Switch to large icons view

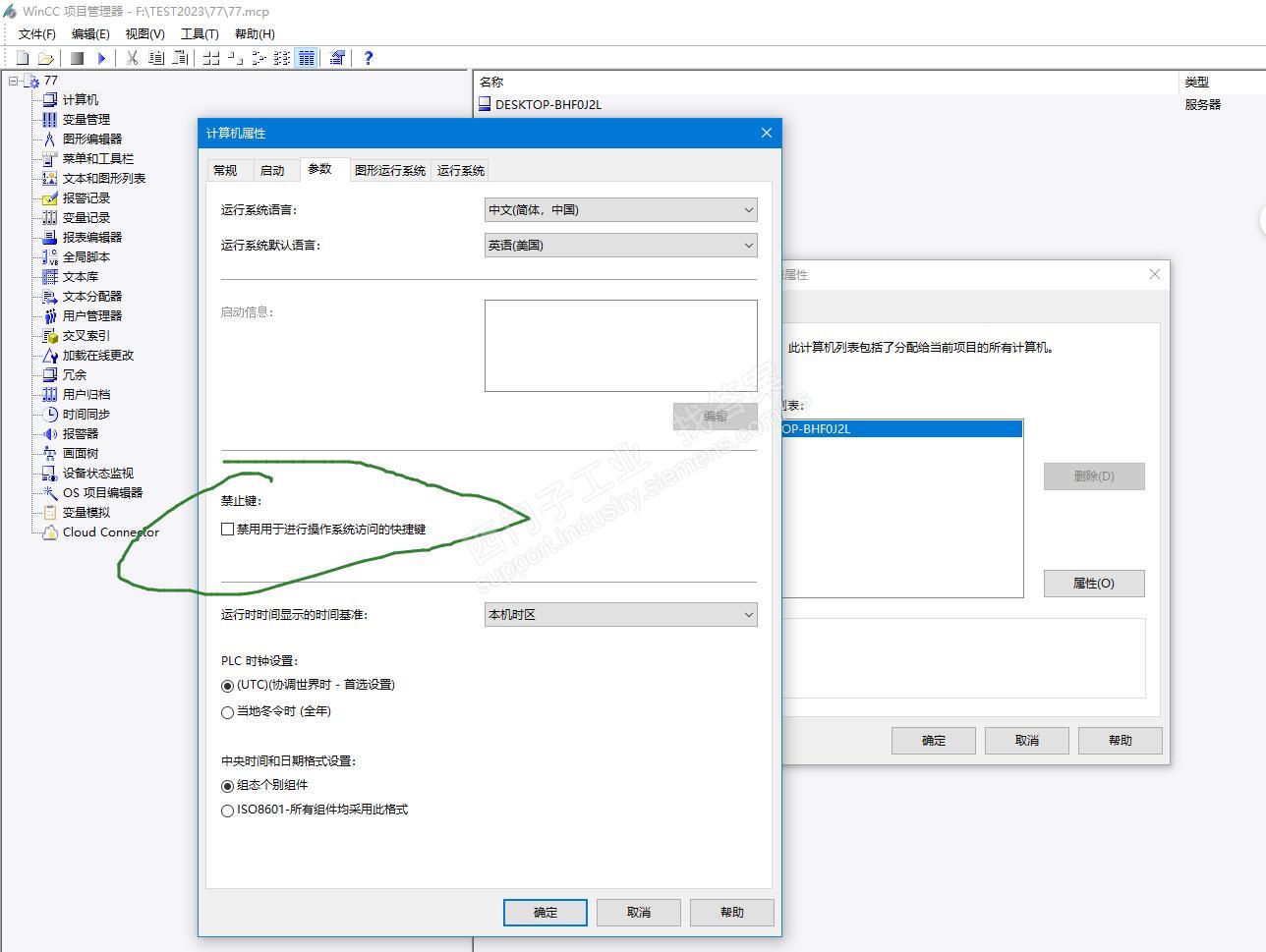tap(211, 58)
